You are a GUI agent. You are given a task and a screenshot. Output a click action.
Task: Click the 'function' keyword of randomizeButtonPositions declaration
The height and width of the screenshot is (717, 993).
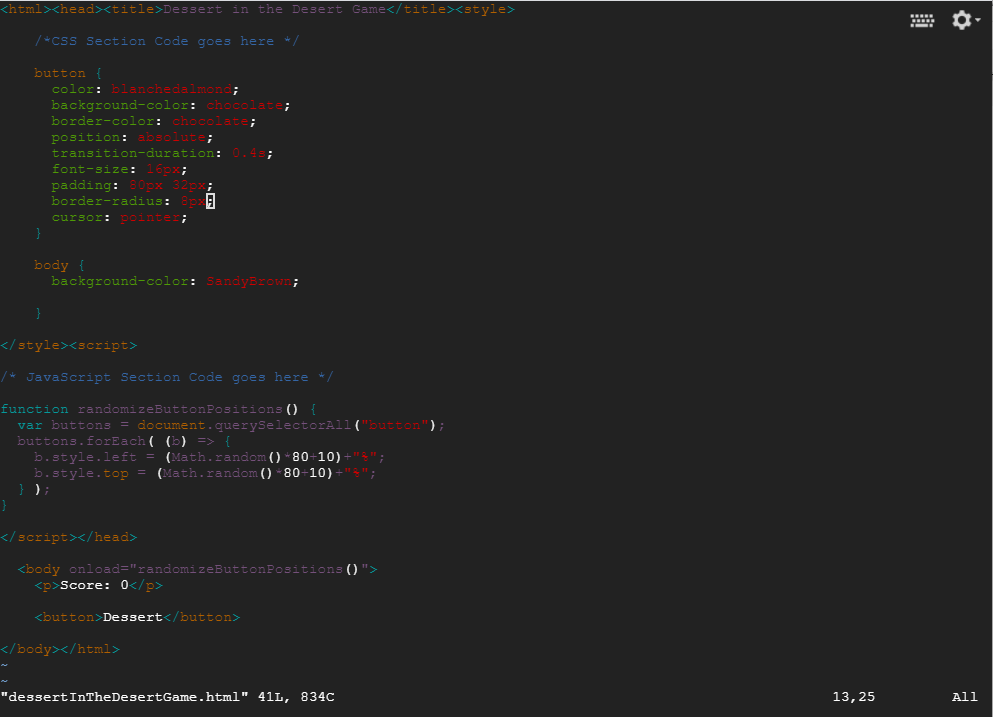[34, 409]
